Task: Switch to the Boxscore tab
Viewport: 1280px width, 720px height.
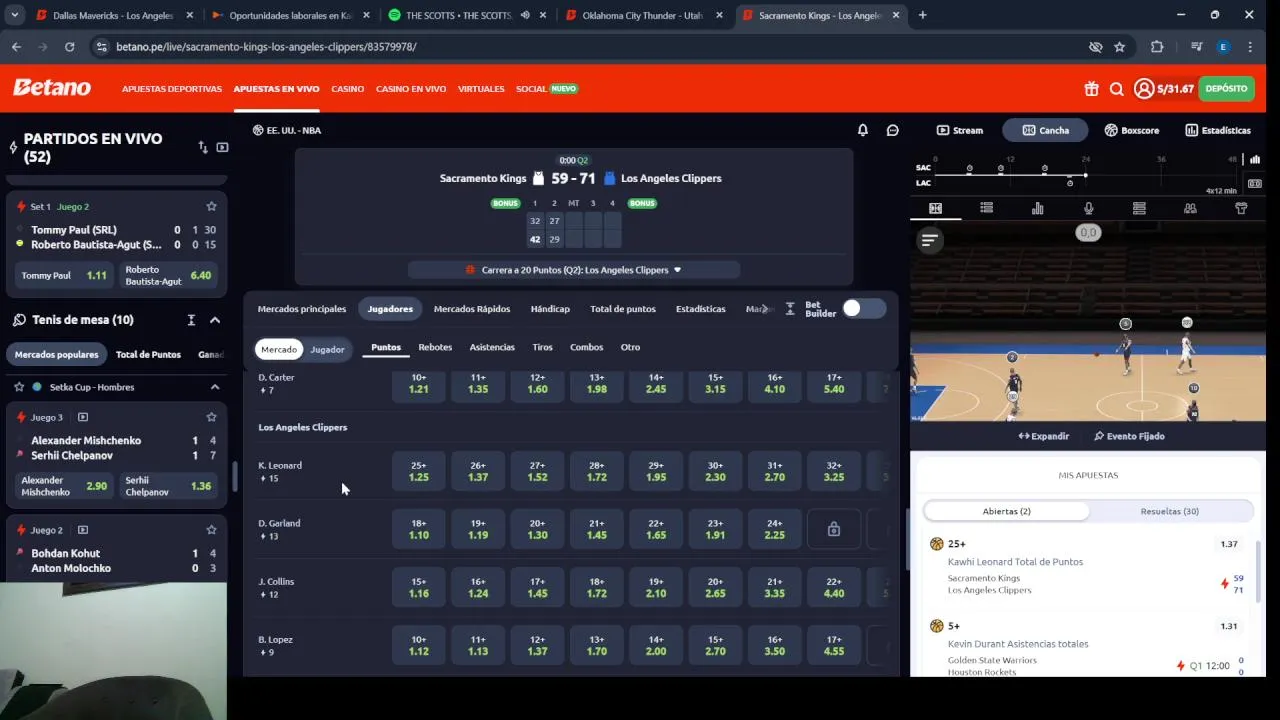Action: tap(1131, 130)
